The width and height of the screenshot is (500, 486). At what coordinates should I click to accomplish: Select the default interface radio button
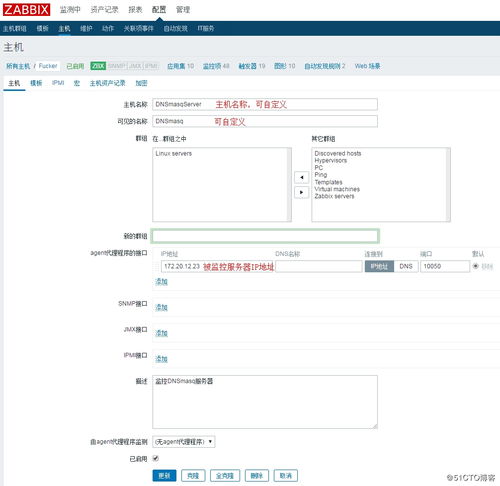coord(476,266)
